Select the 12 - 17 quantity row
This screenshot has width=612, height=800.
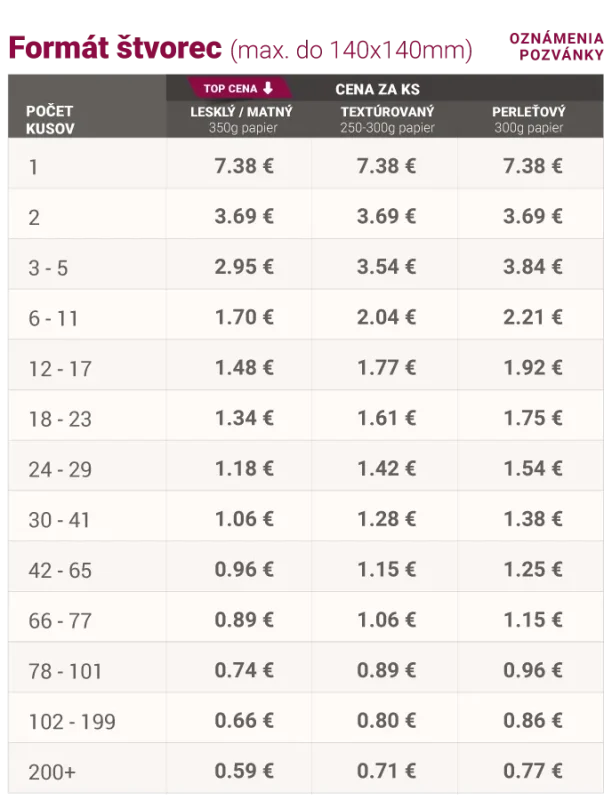click(60, 368)
